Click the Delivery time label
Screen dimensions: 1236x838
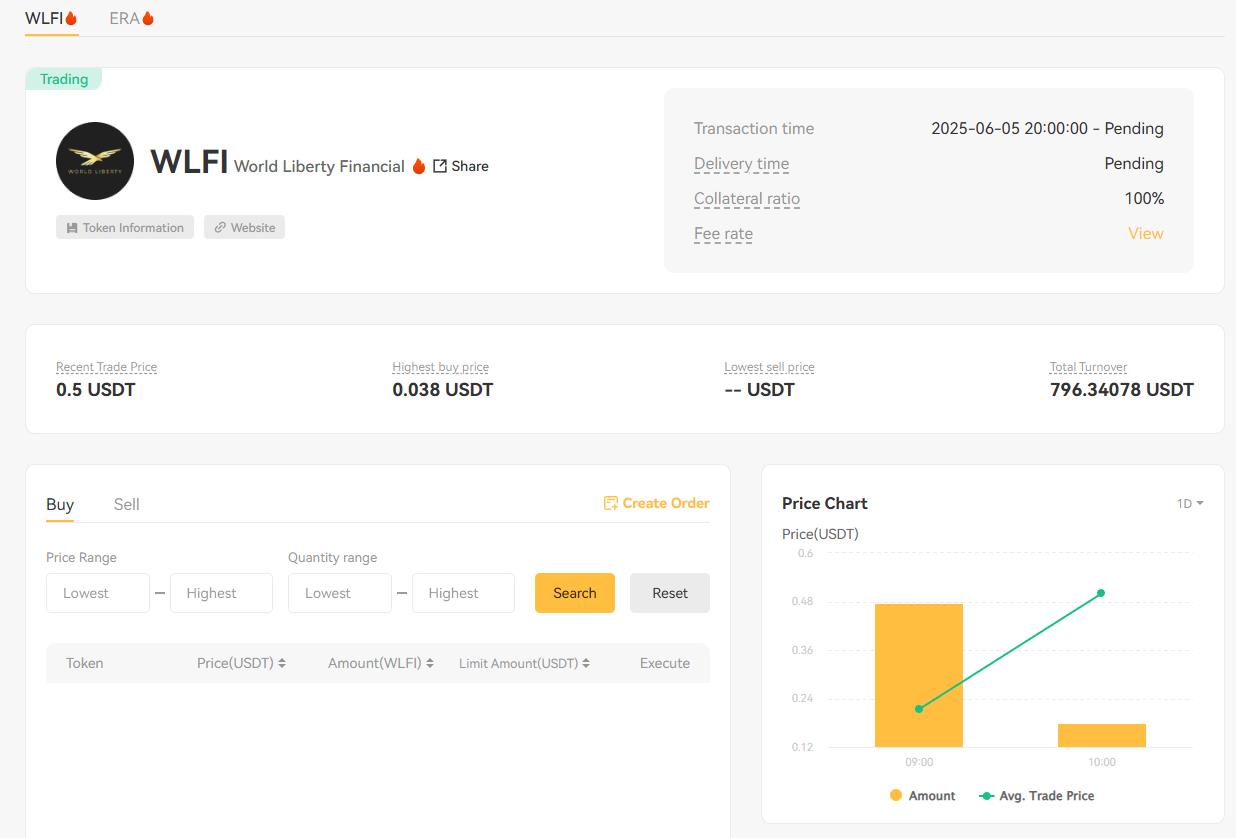741,164
